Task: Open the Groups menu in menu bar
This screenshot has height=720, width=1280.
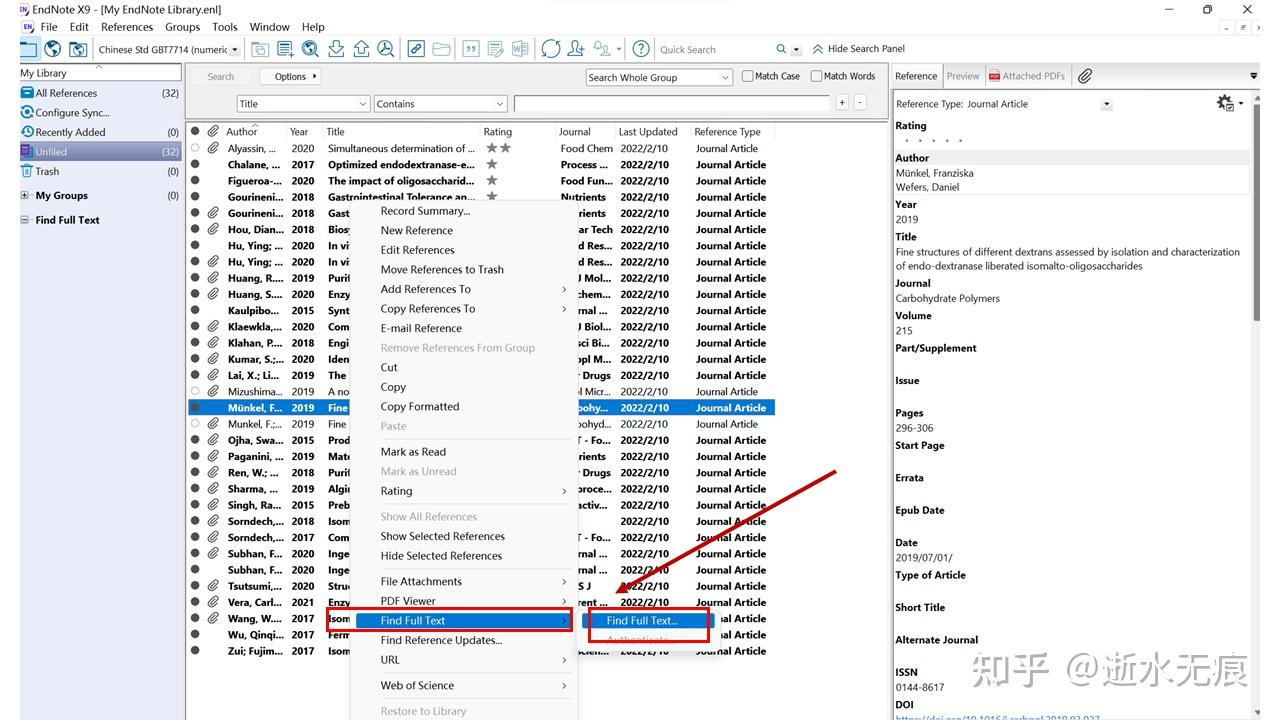Action: coord(183,27)
